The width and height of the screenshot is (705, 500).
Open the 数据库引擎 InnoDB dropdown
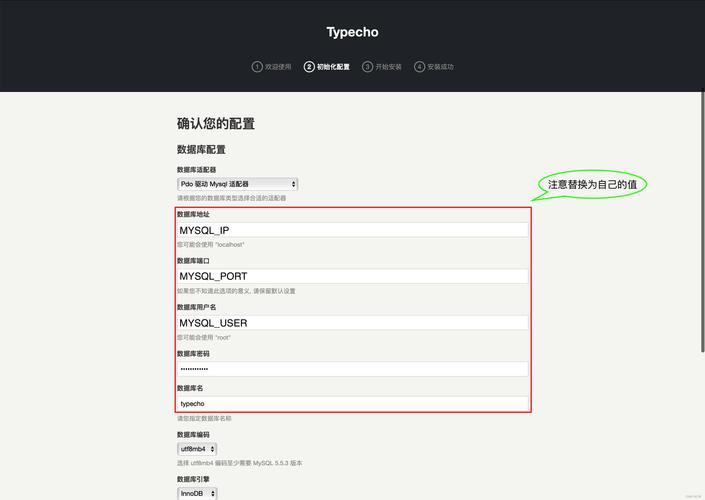(x=197, y=493)
